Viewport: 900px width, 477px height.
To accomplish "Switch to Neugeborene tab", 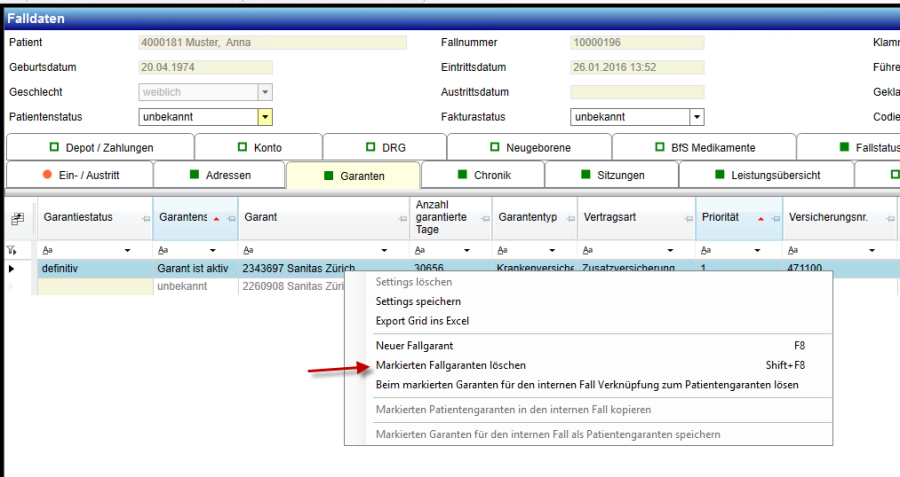I will pyautogui.click(x=529, y=148).
